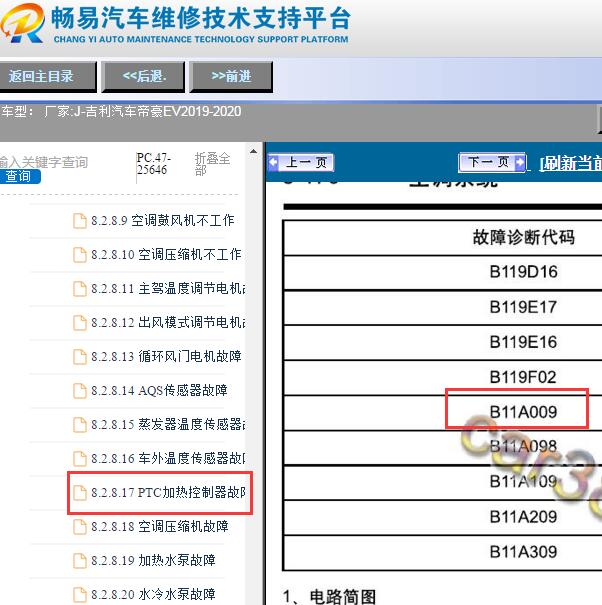The width and height of the screenshot is (602, 605).
Task: Select fault code B11A098
Action: (523, 447)
